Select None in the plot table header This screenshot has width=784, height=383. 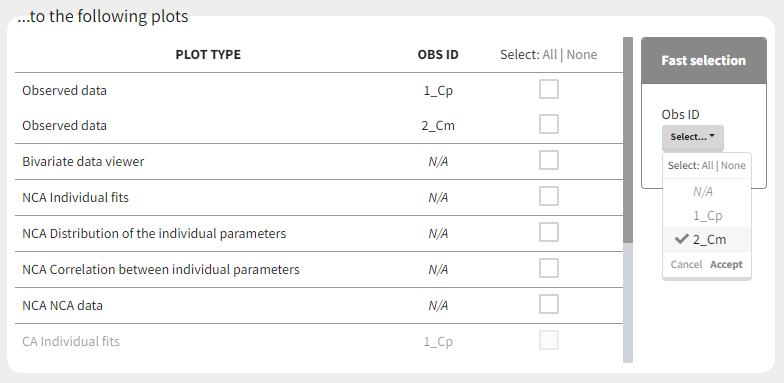point(582,54)
